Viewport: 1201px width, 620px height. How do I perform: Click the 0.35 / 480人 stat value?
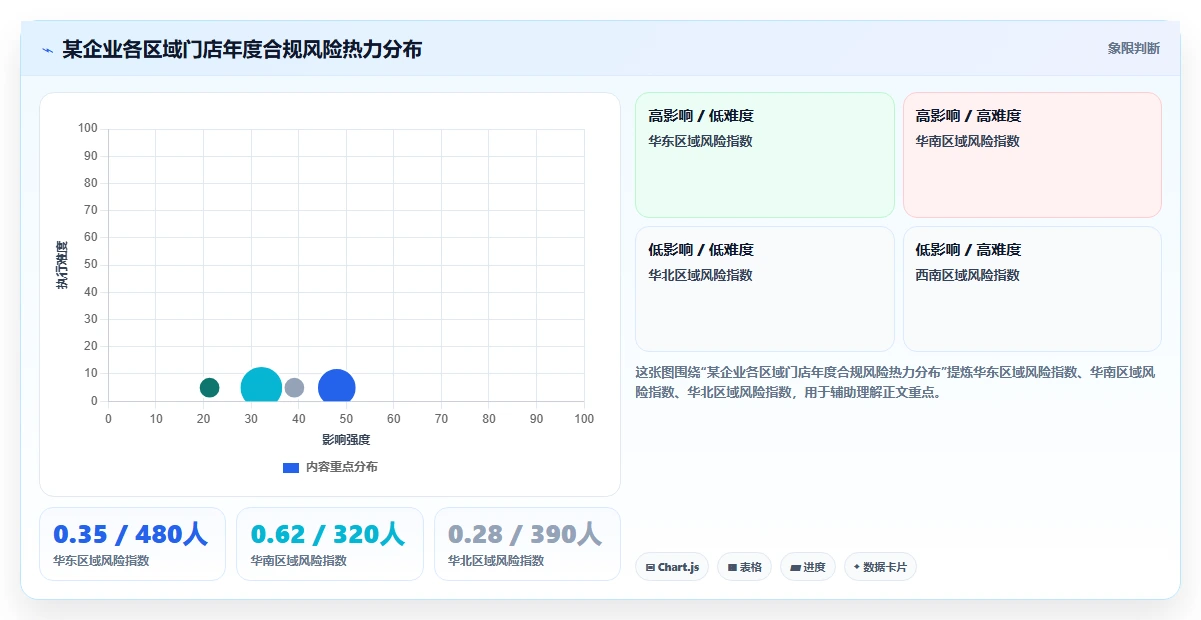(130, 534)
